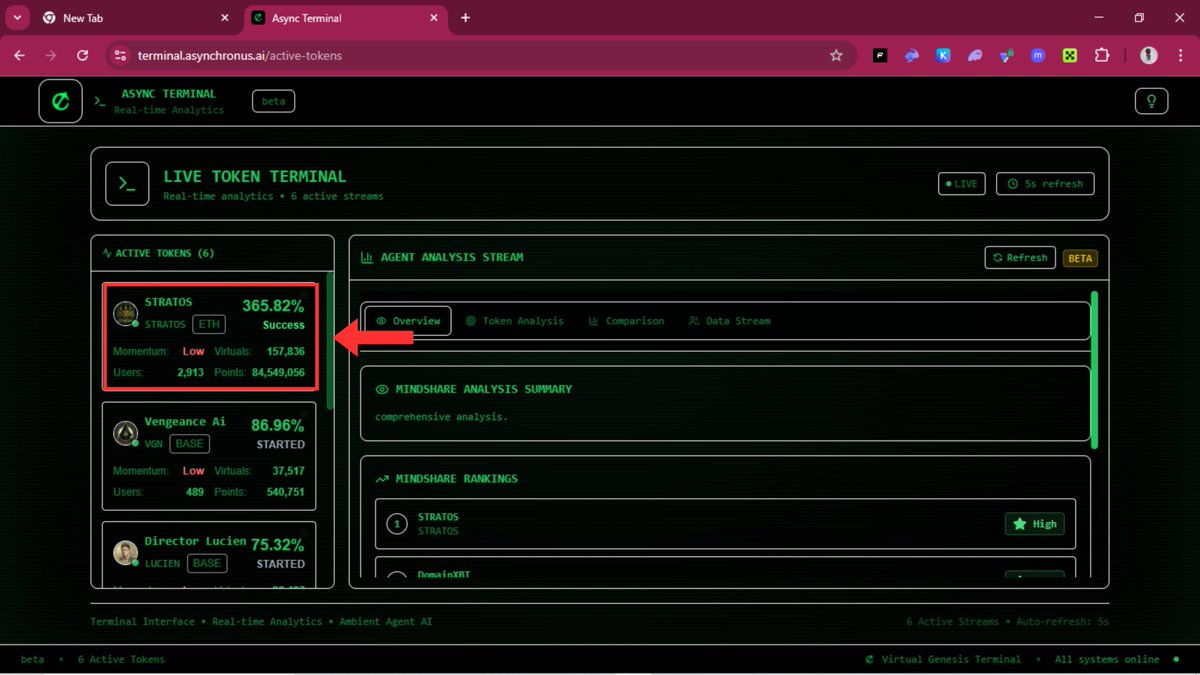
Task: Select the STRATOS token card
Action: click(x=210, y=336)
